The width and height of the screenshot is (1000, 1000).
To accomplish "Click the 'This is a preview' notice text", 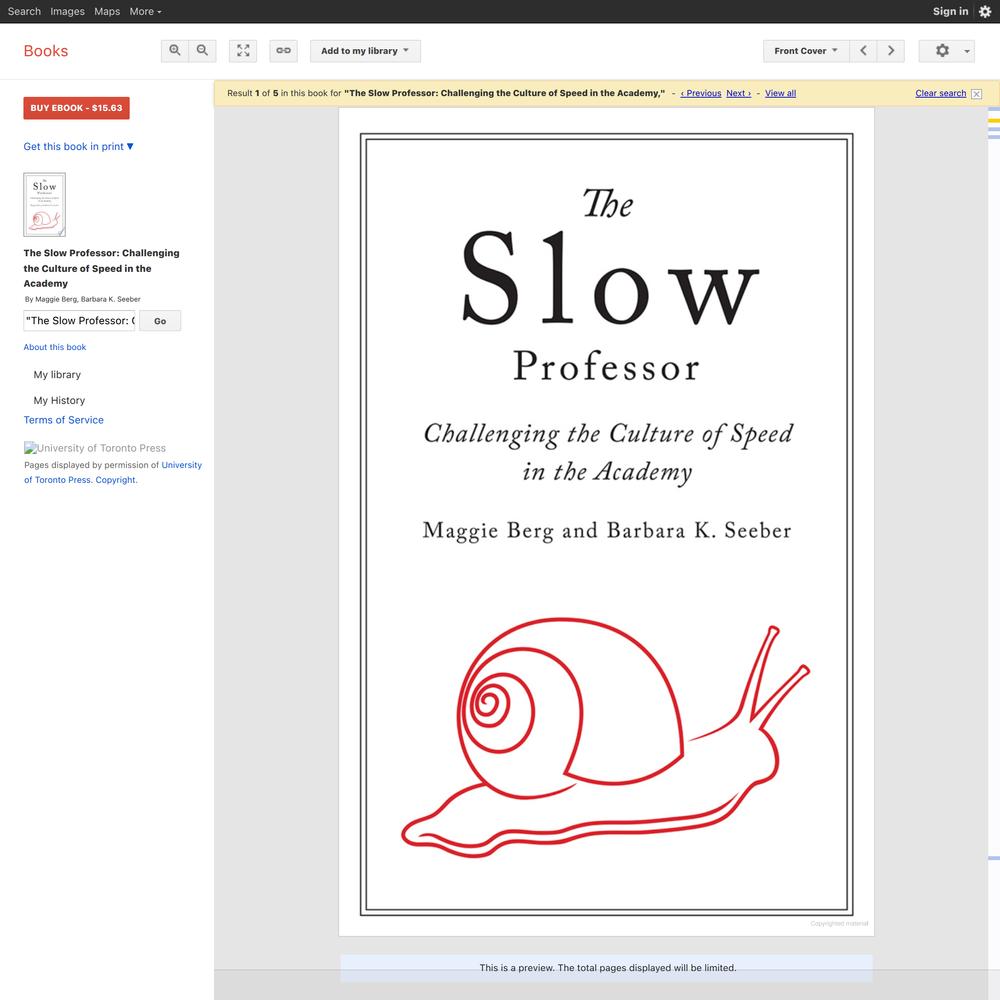I will click(608, 968).
